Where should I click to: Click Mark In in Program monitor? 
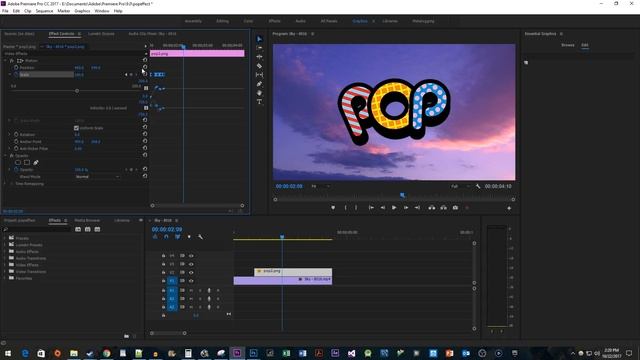[x=345, y=208]
